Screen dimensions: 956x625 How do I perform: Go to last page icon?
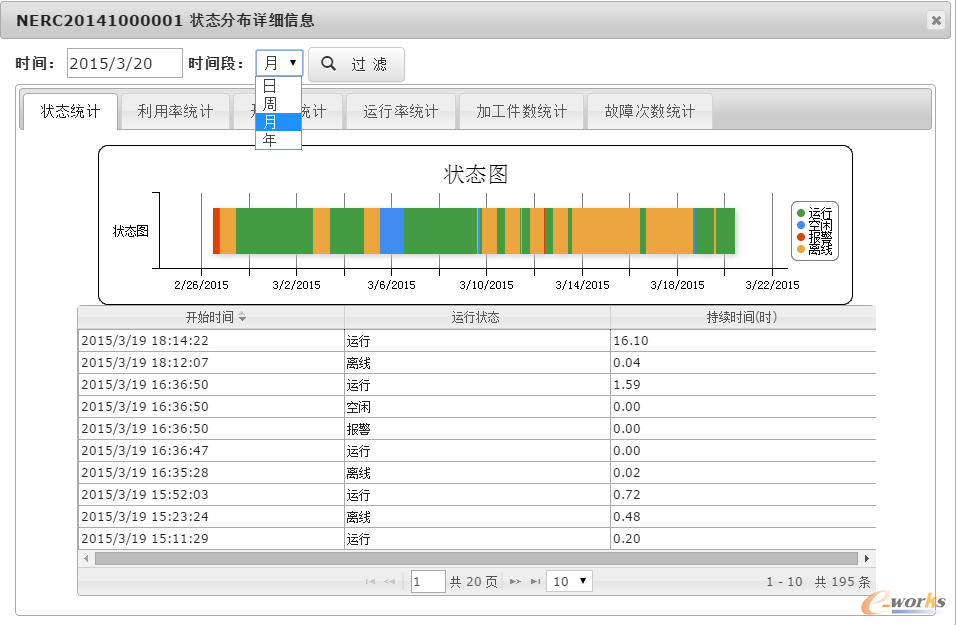[535, 582]
